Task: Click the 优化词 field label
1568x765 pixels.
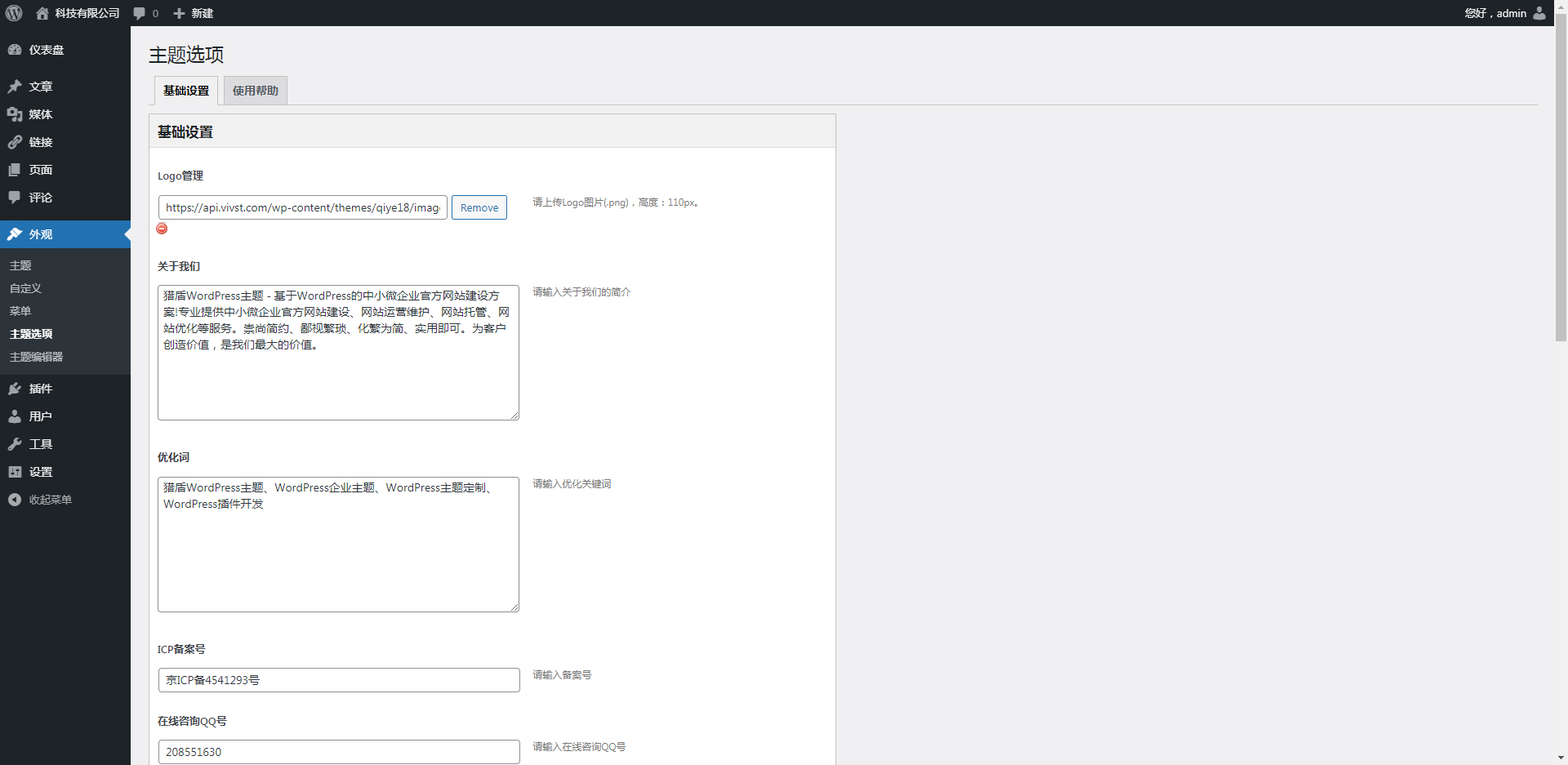Action: click(173, 457)
